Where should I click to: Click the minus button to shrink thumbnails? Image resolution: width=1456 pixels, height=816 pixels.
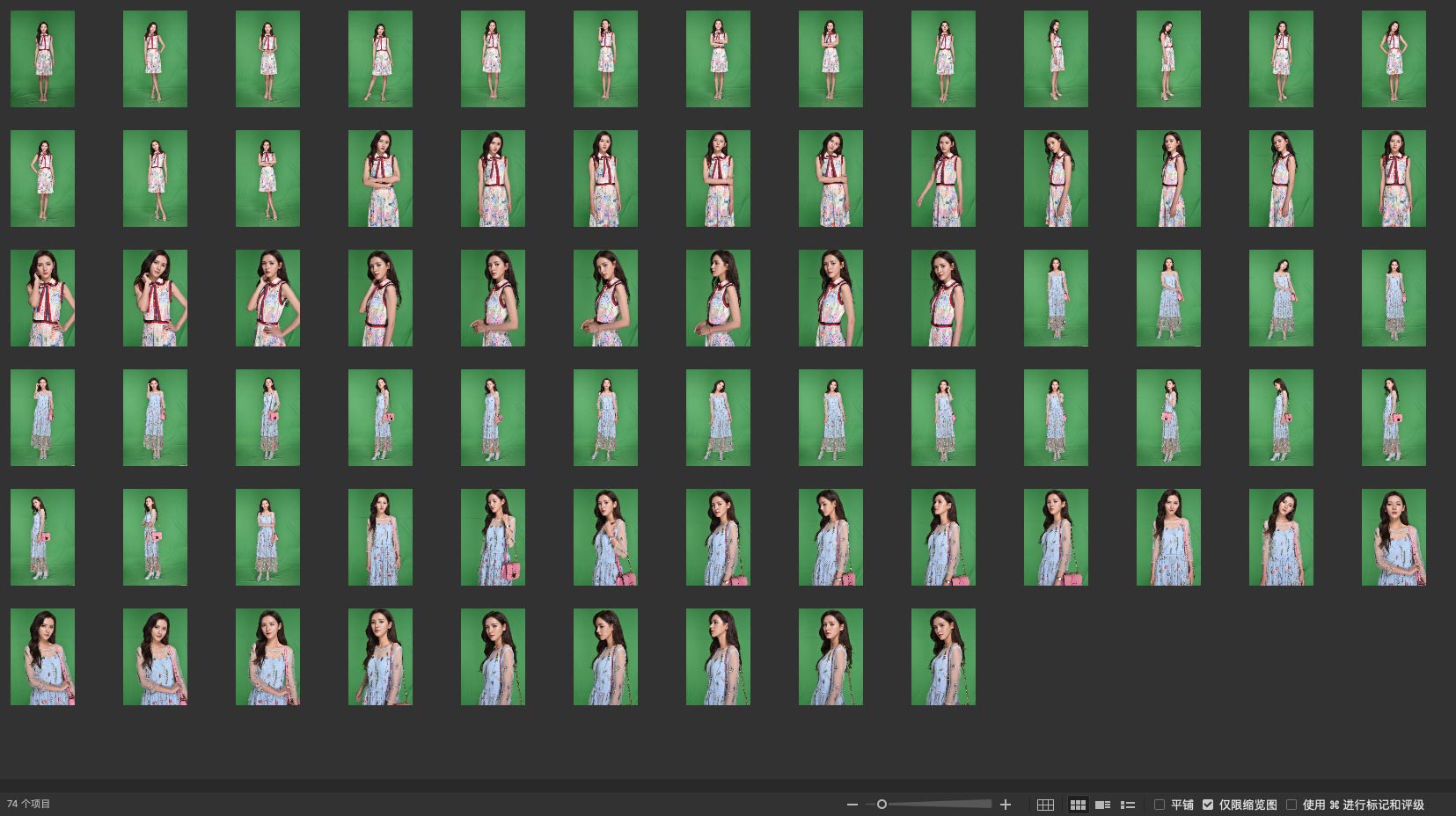[852, 805]
